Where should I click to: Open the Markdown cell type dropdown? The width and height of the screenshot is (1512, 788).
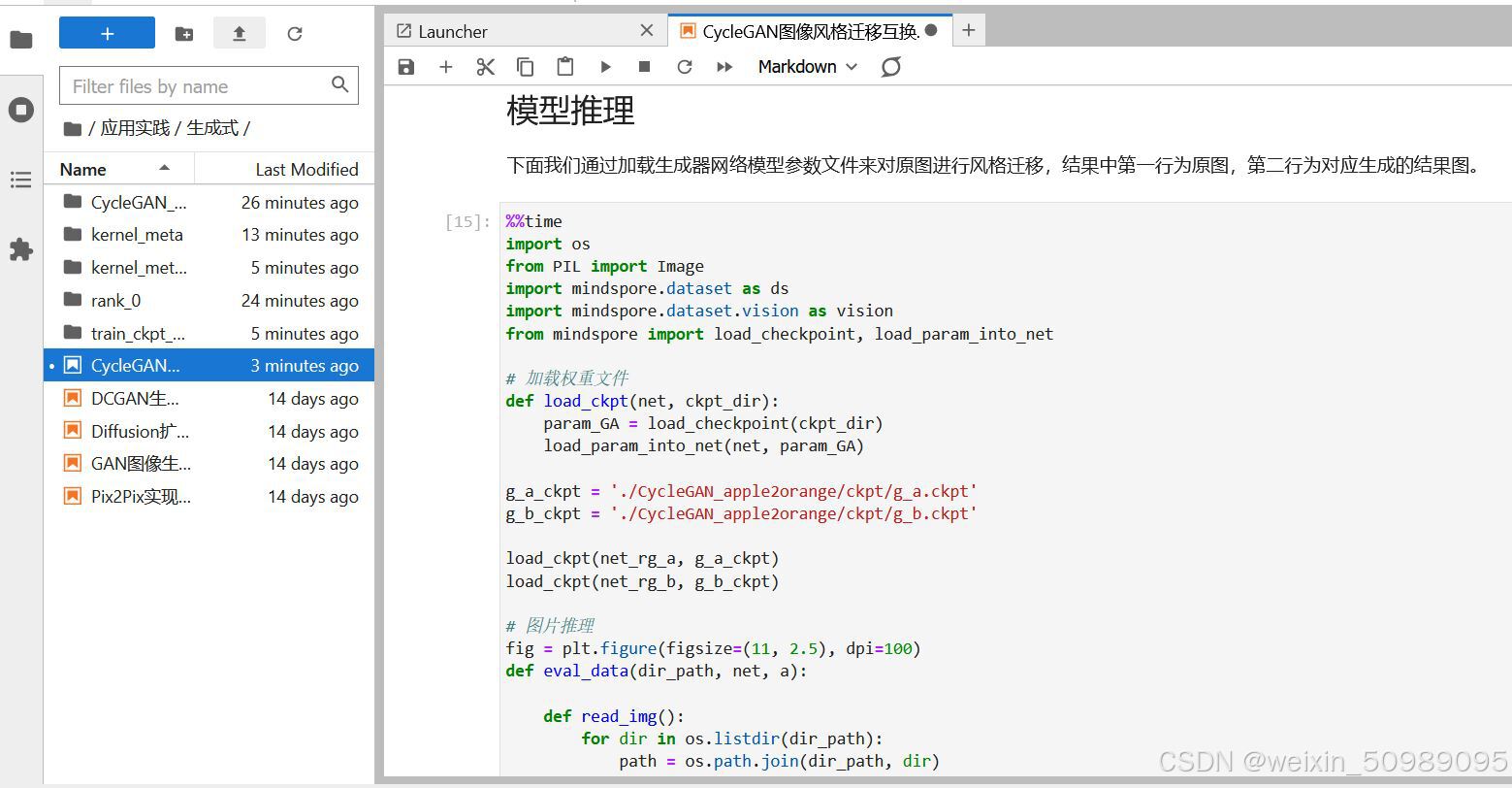pos(808,67)
